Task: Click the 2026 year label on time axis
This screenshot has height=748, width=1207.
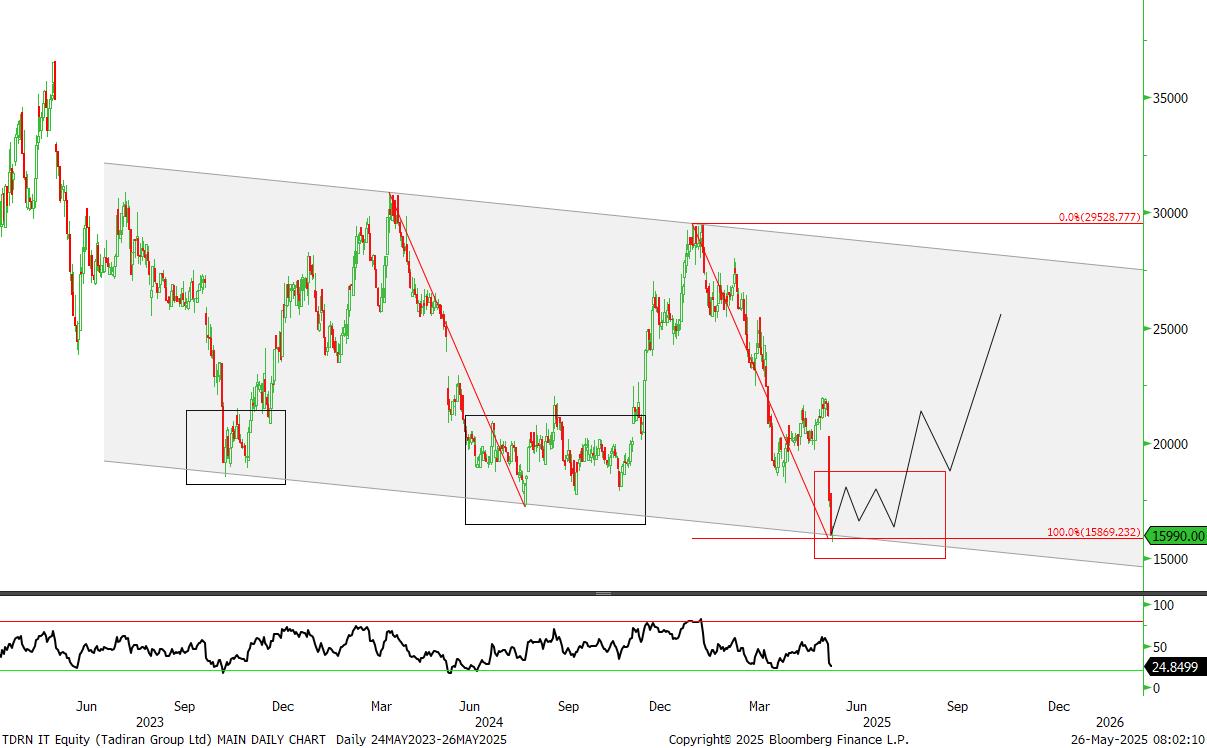Action: click(1109, 722)
